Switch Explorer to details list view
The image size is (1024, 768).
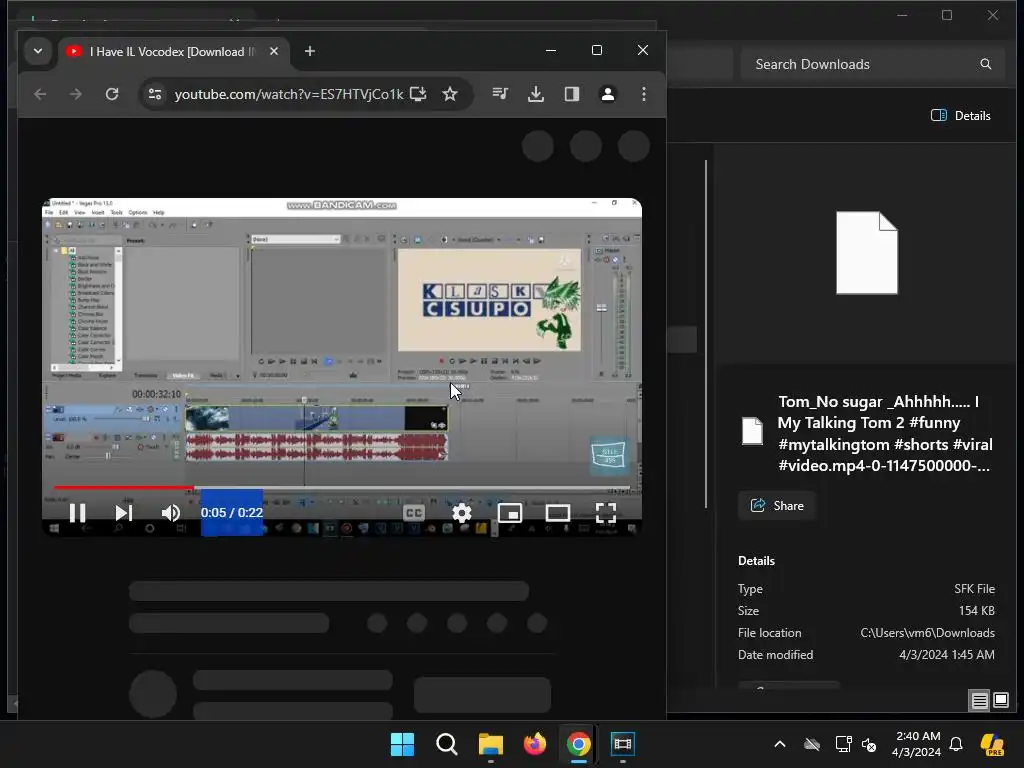click(980, 701)
